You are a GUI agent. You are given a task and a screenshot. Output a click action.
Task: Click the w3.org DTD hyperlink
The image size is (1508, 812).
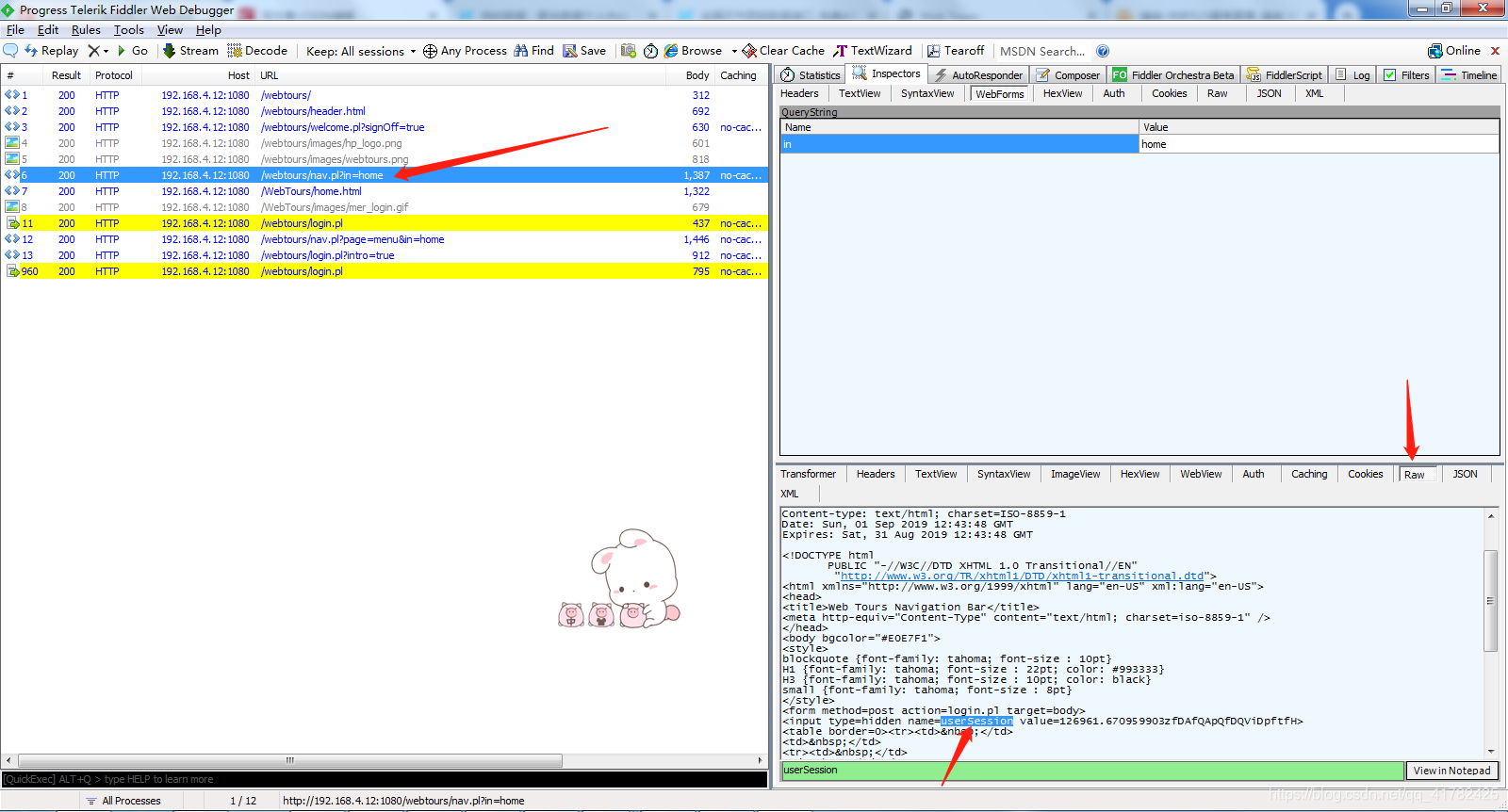pos(1022,577)
